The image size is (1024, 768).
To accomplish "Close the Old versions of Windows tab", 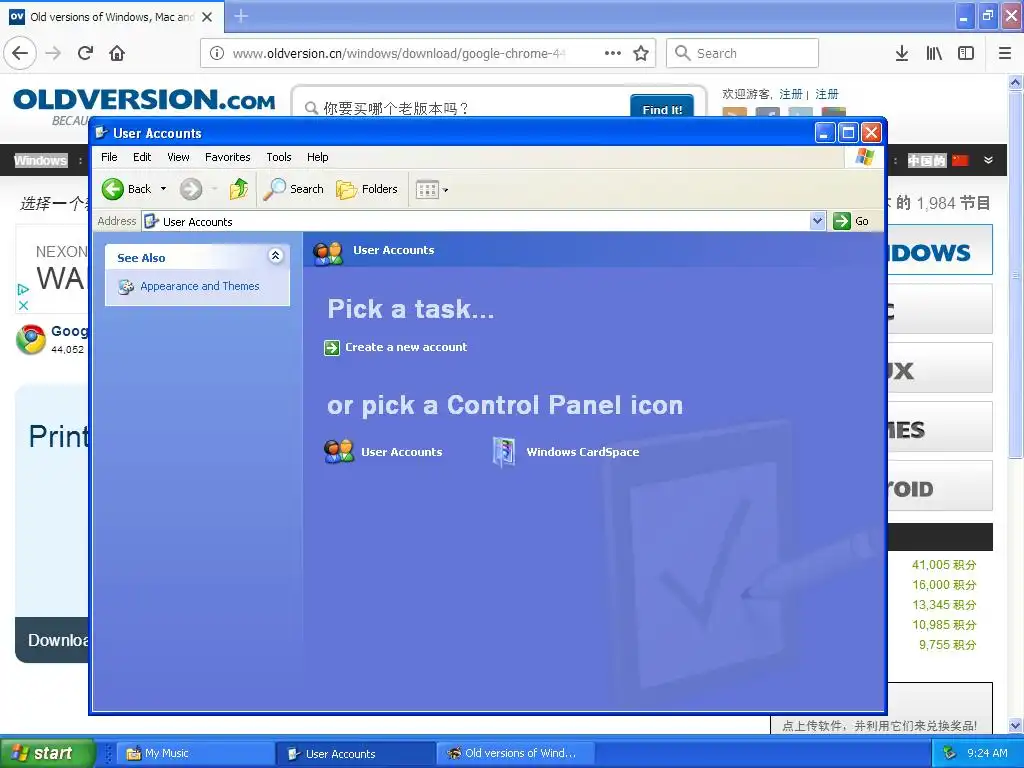I will (207, 17).
